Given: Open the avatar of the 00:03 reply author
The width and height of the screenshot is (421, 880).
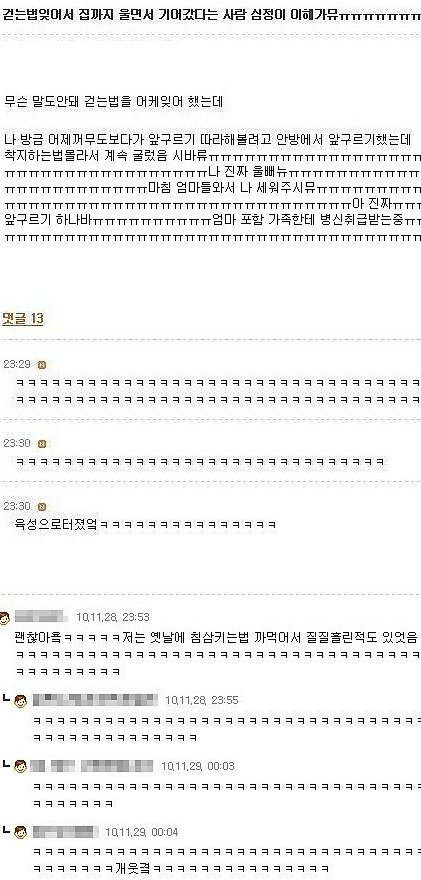Looking at the screenshot, I should pyautogui.click(x=21, y=766).
